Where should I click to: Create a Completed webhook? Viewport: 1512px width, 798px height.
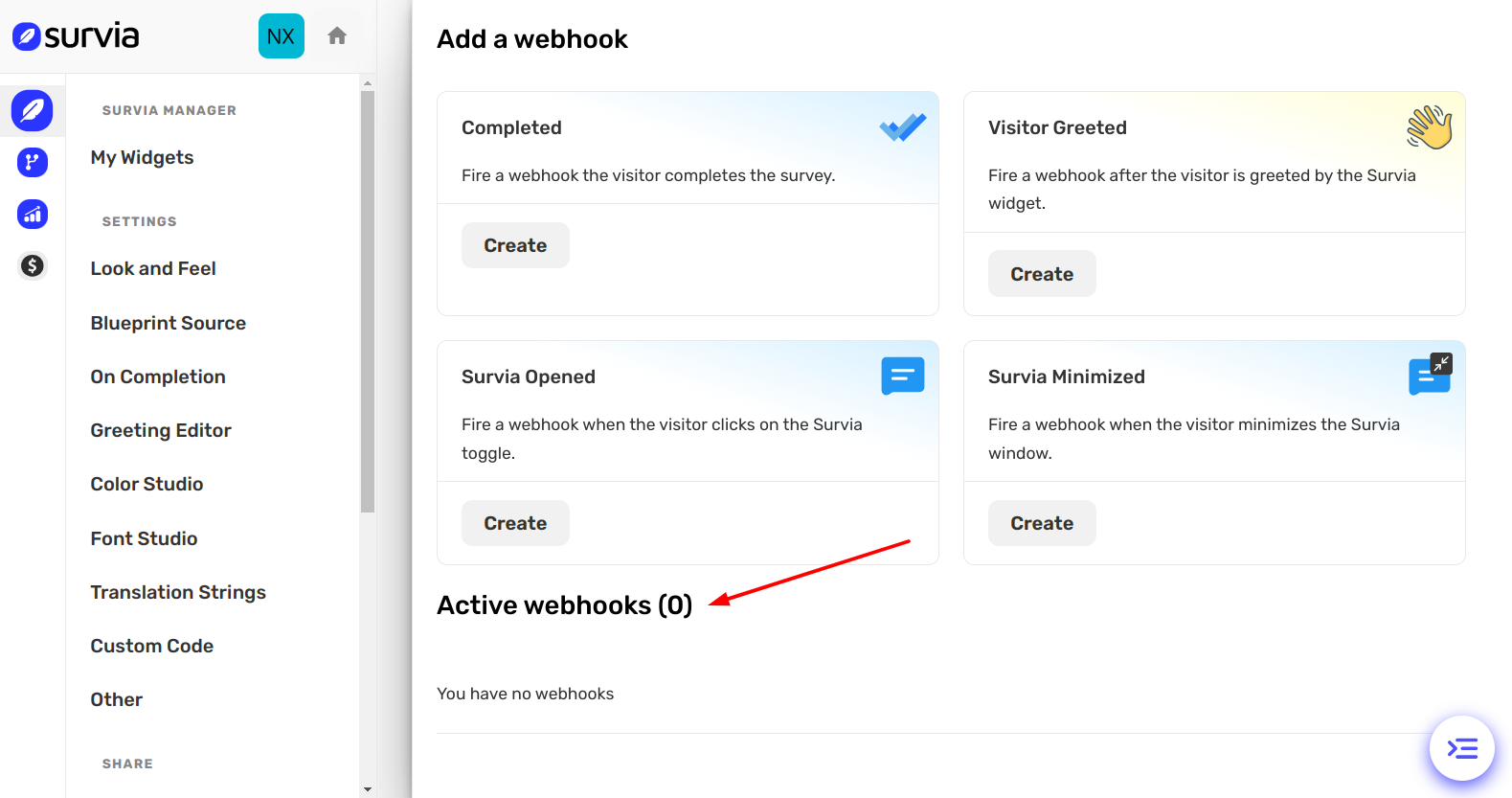click(515, 245)
